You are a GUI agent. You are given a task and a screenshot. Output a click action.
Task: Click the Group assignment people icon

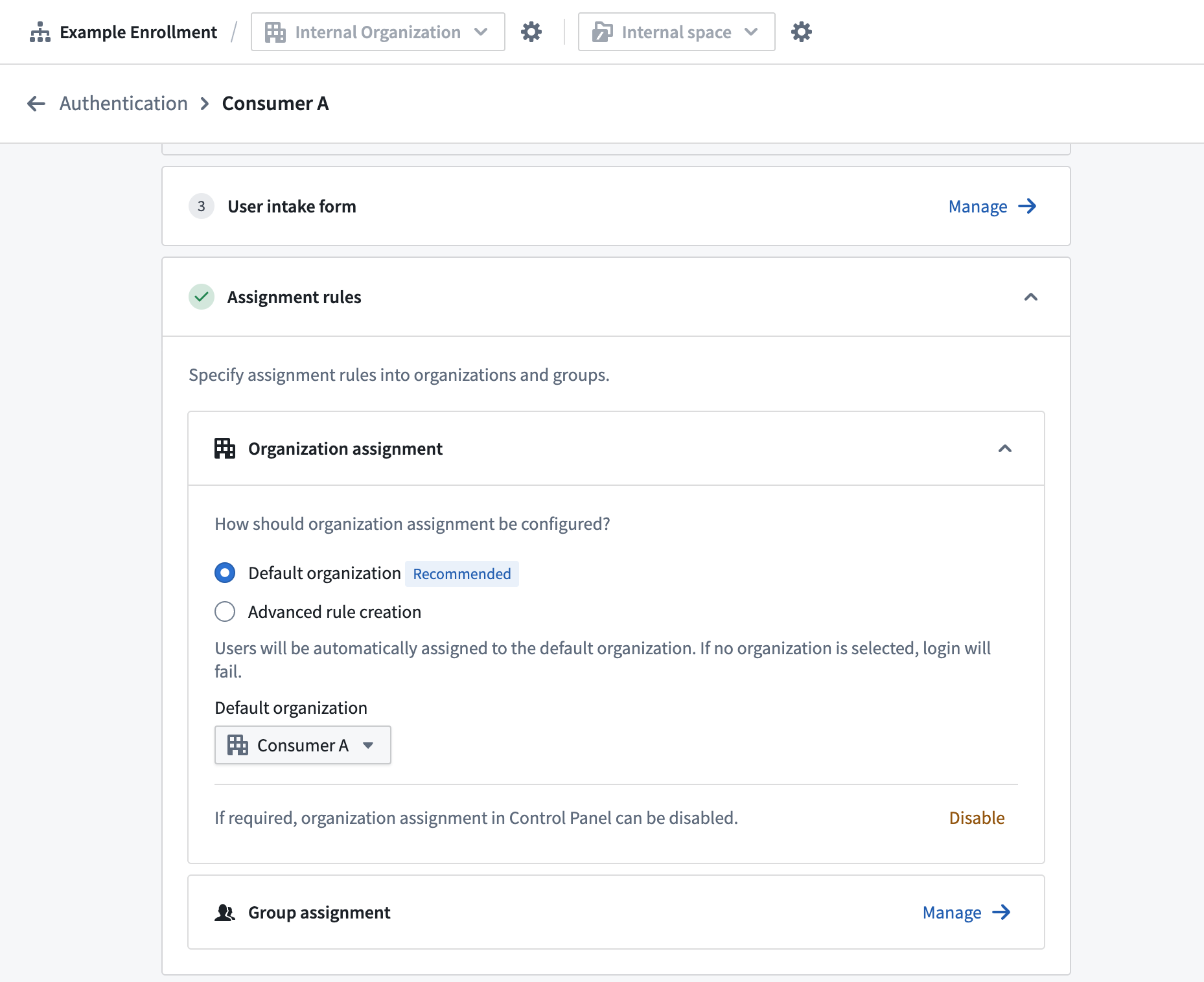pyautogui.click(x=225, y=913)
